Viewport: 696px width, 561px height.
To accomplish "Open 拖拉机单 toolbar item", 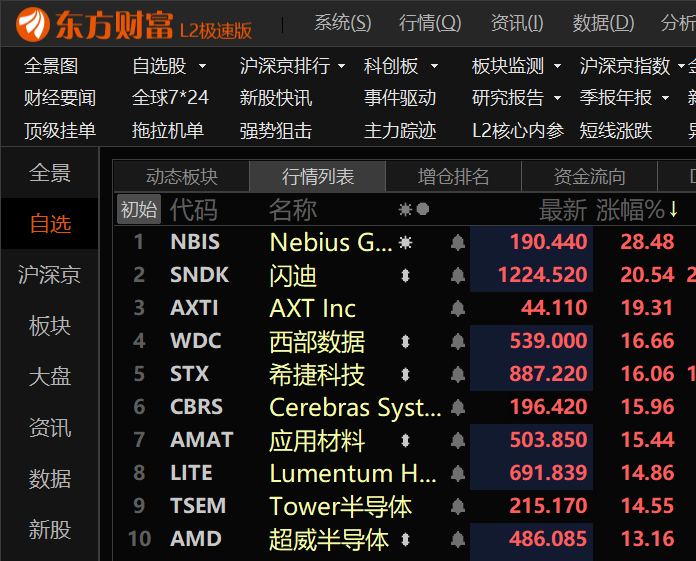I will pos(168,131).
